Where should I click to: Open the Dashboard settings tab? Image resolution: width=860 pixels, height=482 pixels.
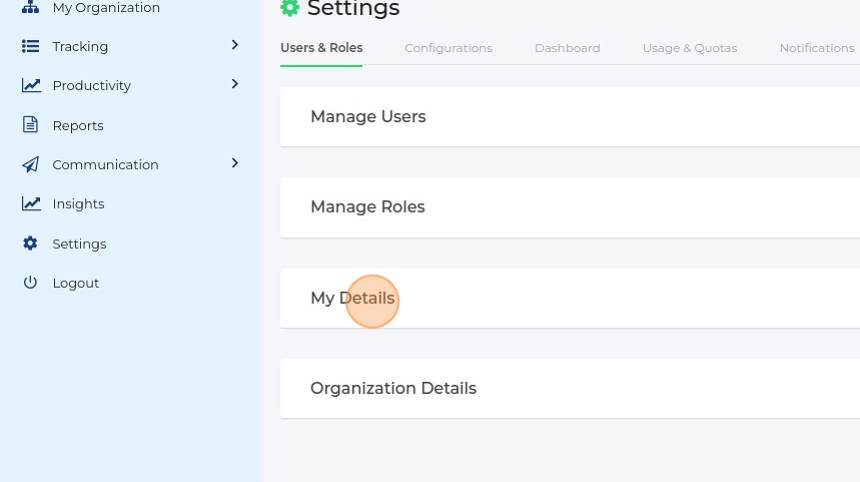coord(567,48)
